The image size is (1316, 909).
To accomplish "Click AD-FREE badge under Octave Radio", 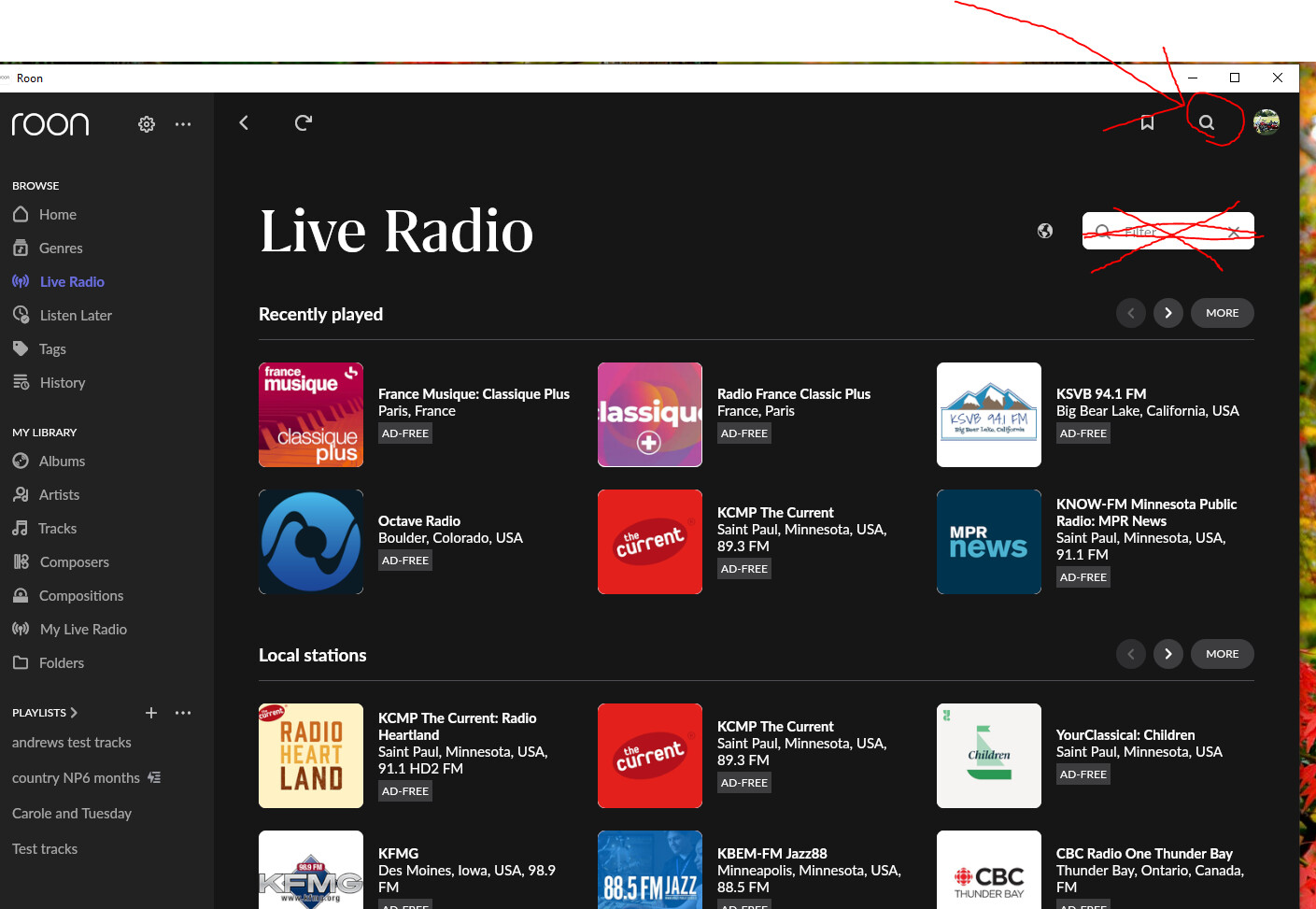I will click(x=405, y=561).
